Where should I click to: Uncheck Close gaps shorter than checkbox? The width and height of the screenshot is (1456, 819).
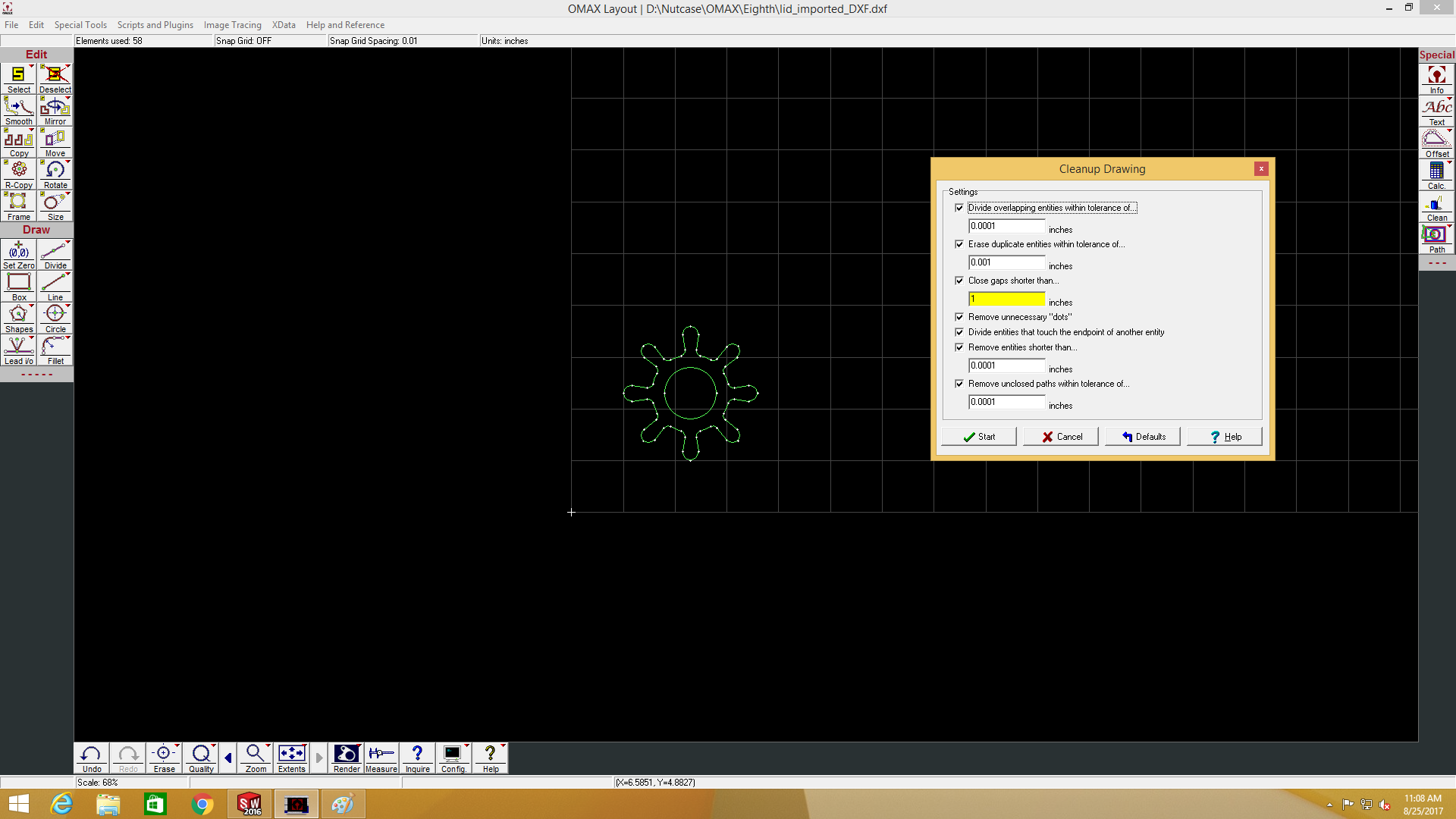pos(959,281)
